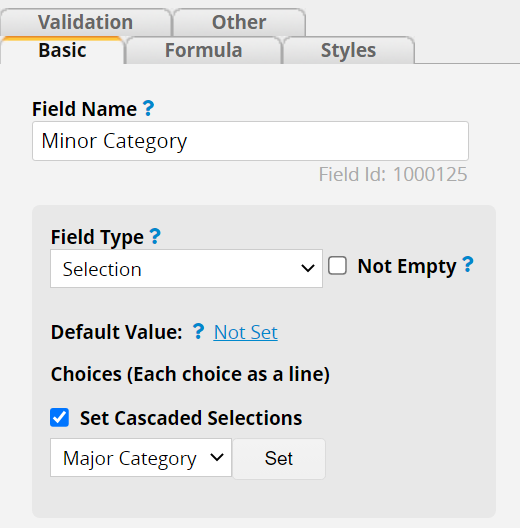This screenshot has width=520, height=528.
Task: Focus the Field Name input showing Minor Category
Action: point(250,141)
